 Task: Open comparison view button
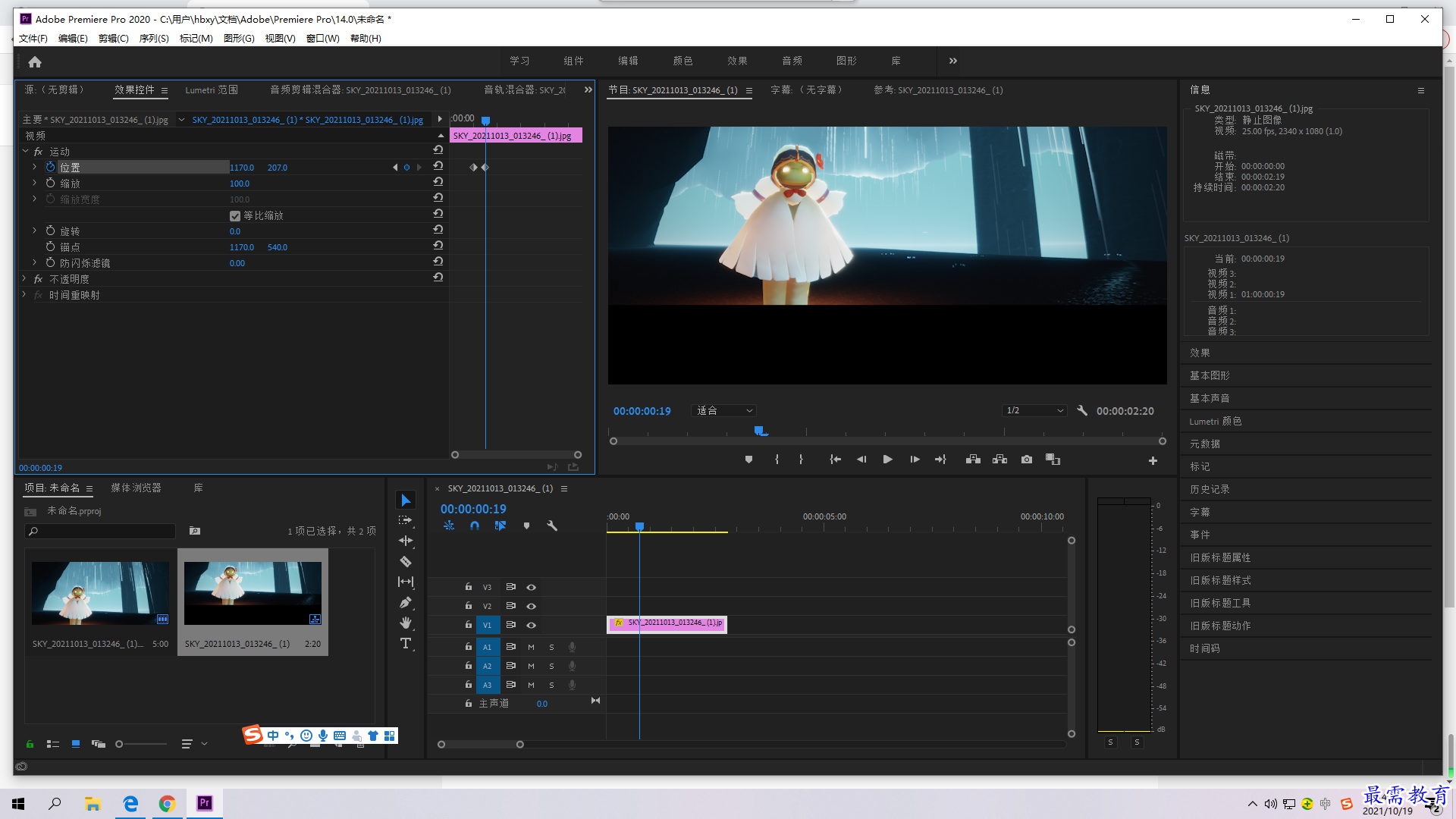coord(1053,460)
